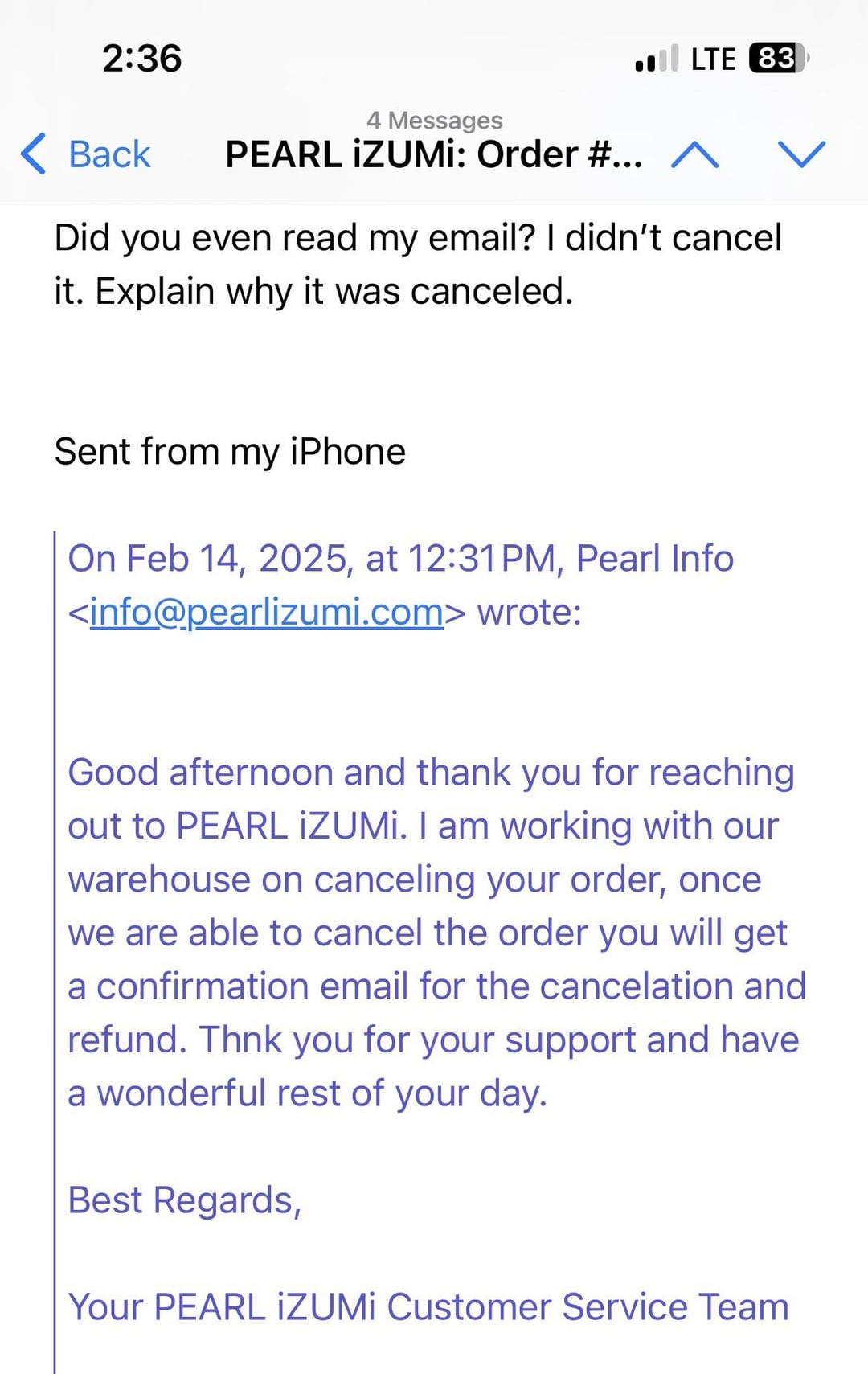This screenshot has height=1374, width=868.
Task: Show next message with down chevron
Action: click(802, 154)
